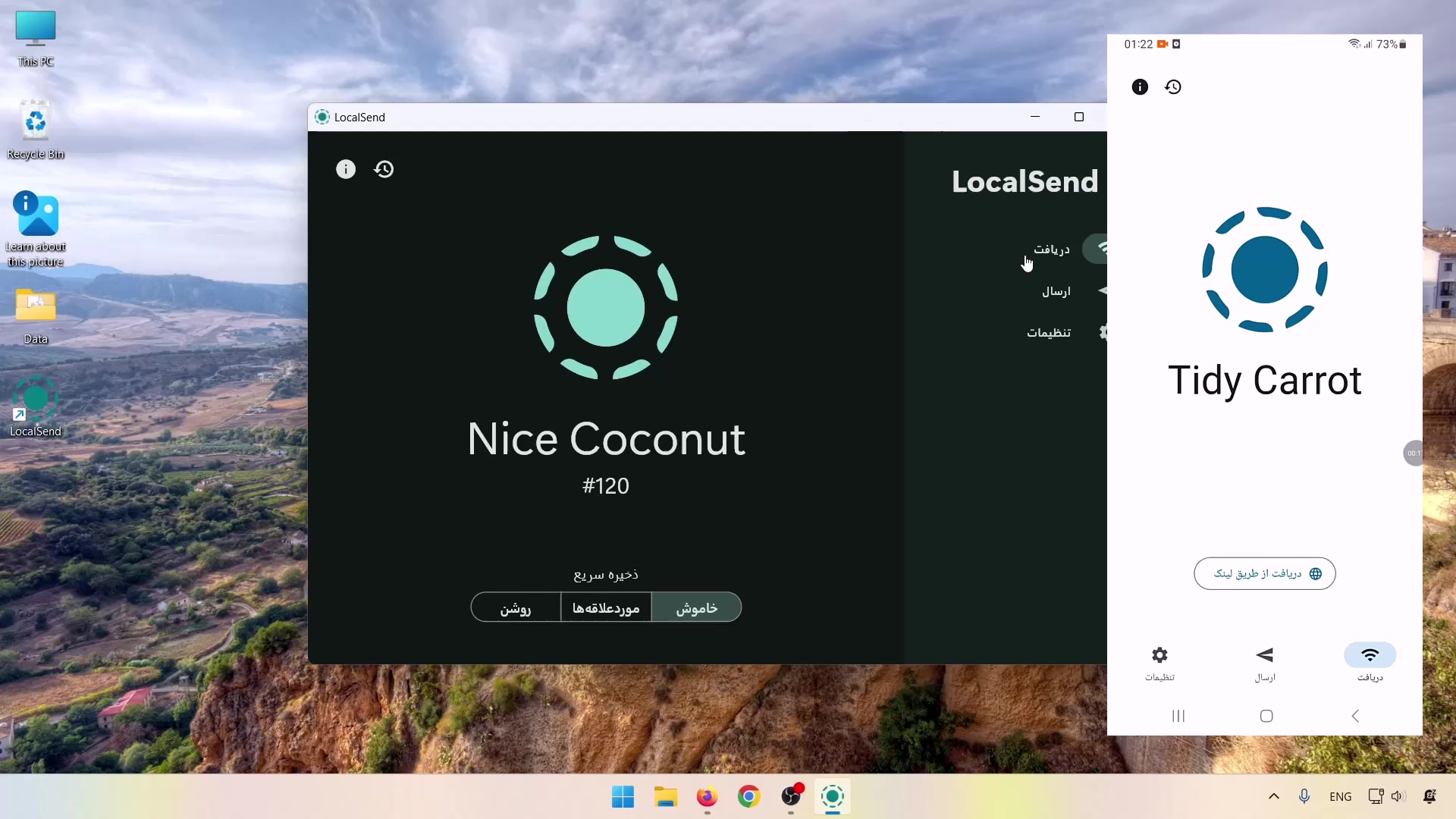
Task: Click the Tidy Carrot device name
Action: tap(1265, 381)
